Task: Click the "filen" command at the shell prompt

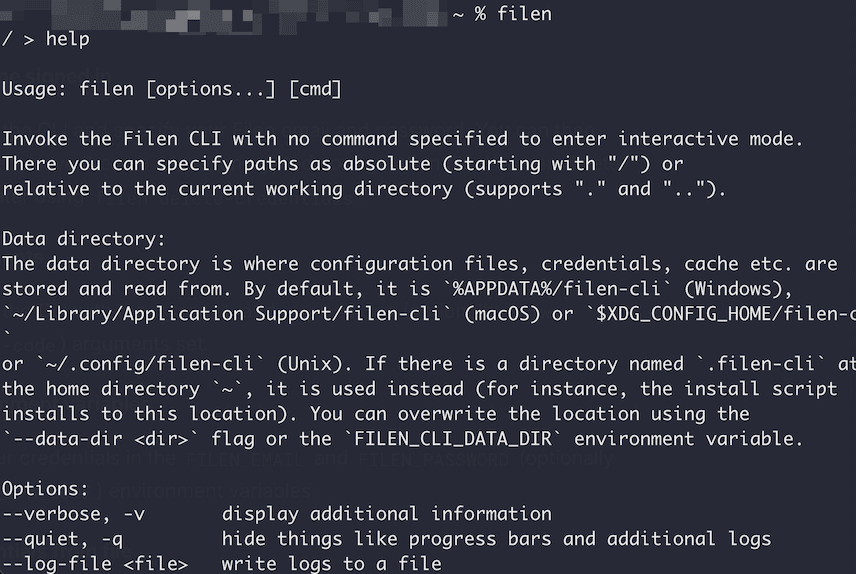Action: [524, 14]
